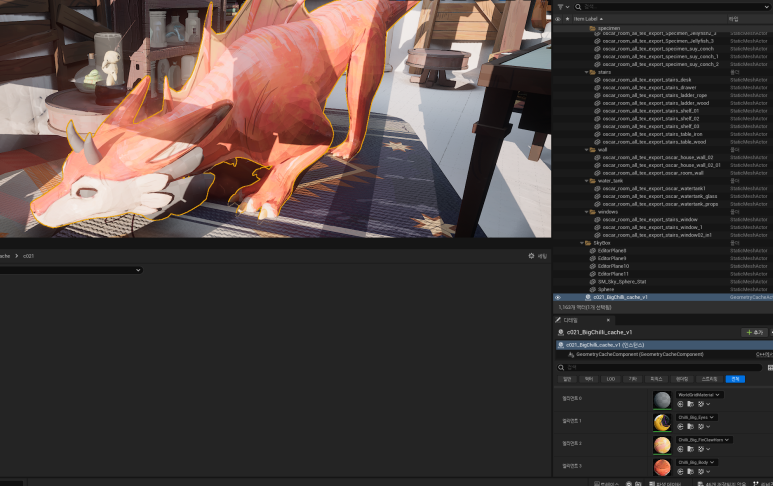Screen dimensions: 773x486
Task: Click the pinned star column header
Action: click(x=567, y=19)
